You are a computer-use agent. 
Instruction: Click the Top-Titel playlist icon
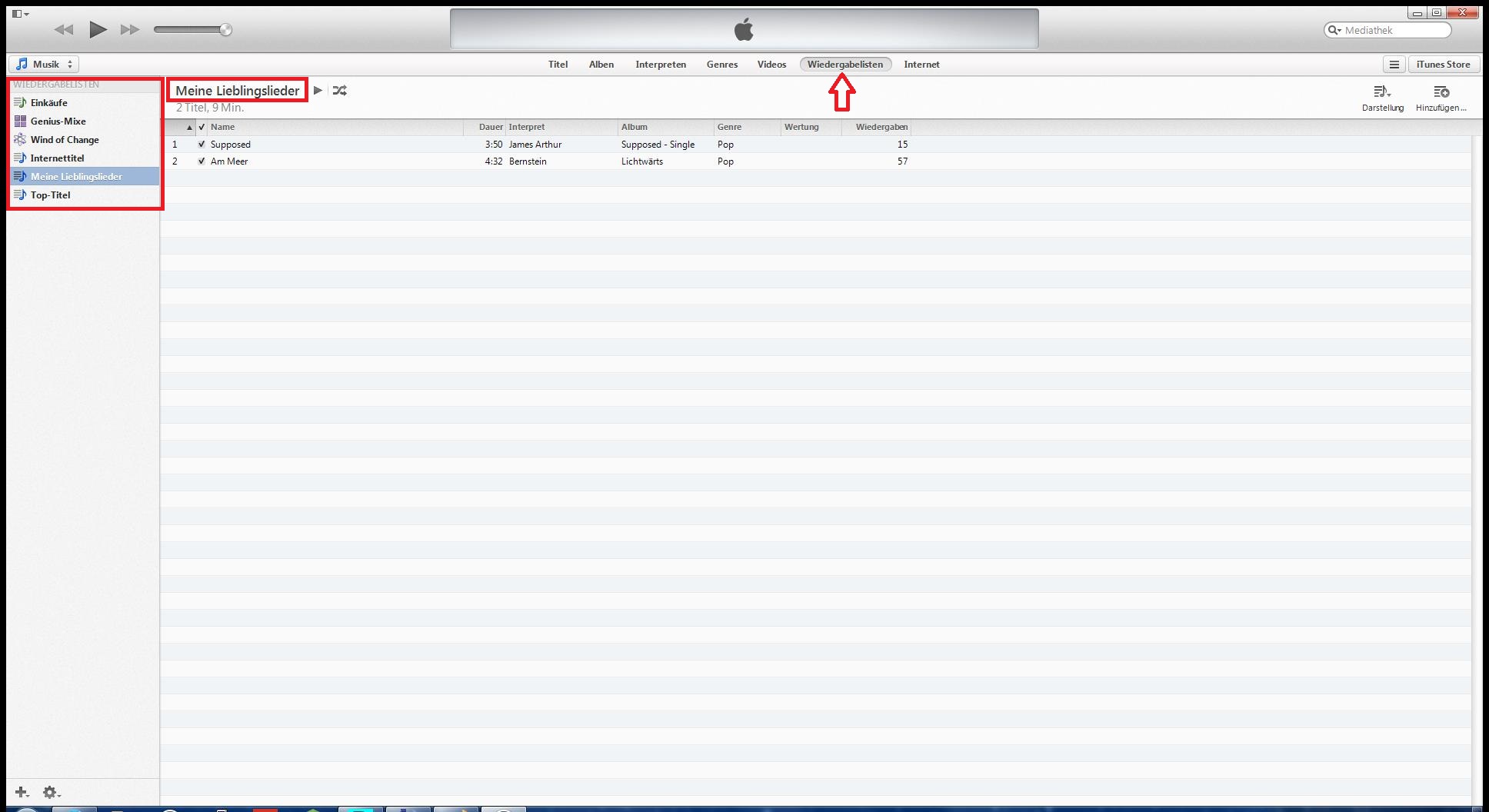20,195
